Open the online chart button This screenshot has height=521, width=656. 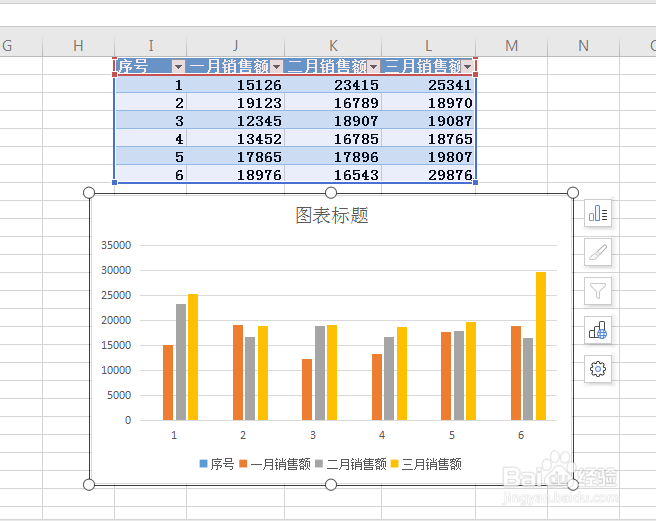tap(598, 330)
